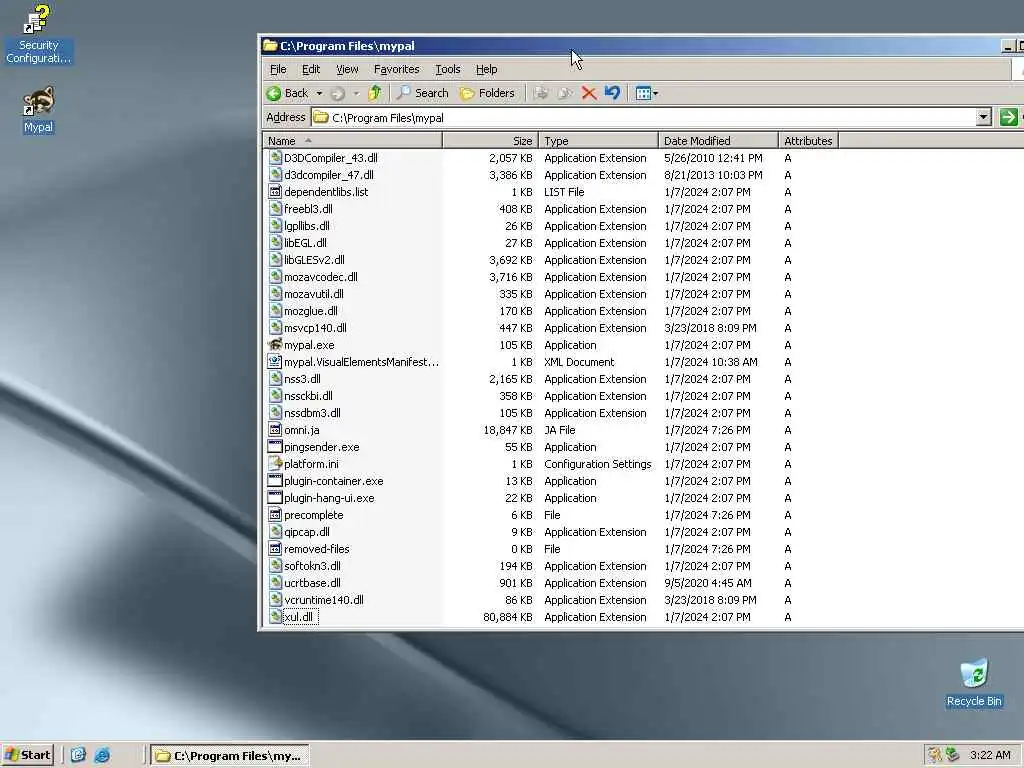Select the platform.ini settings icon
The height and width of the screenshot is (768, 1024).
pos(275,464)
